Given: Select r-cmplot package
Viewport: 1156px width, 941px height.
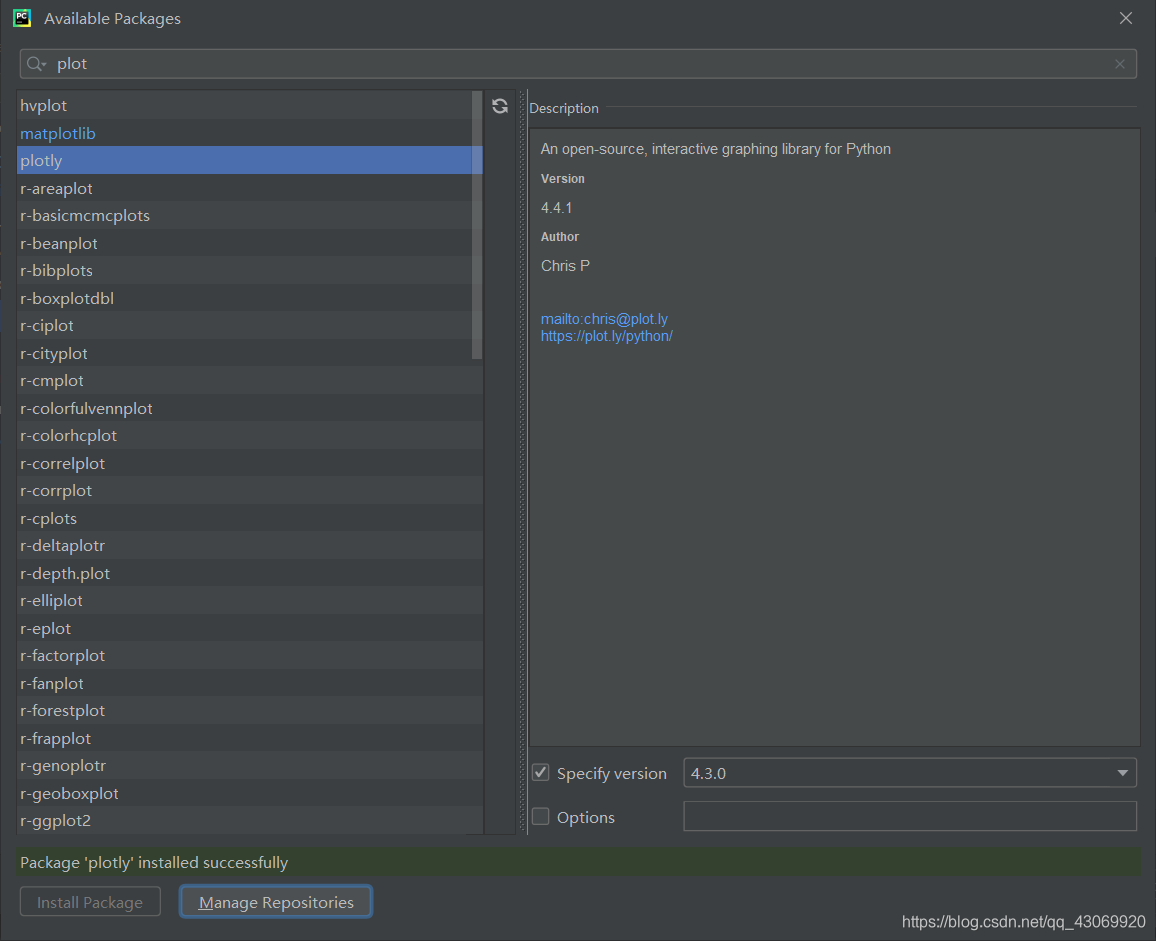Looking at the screenshot, I should point(249,381).
